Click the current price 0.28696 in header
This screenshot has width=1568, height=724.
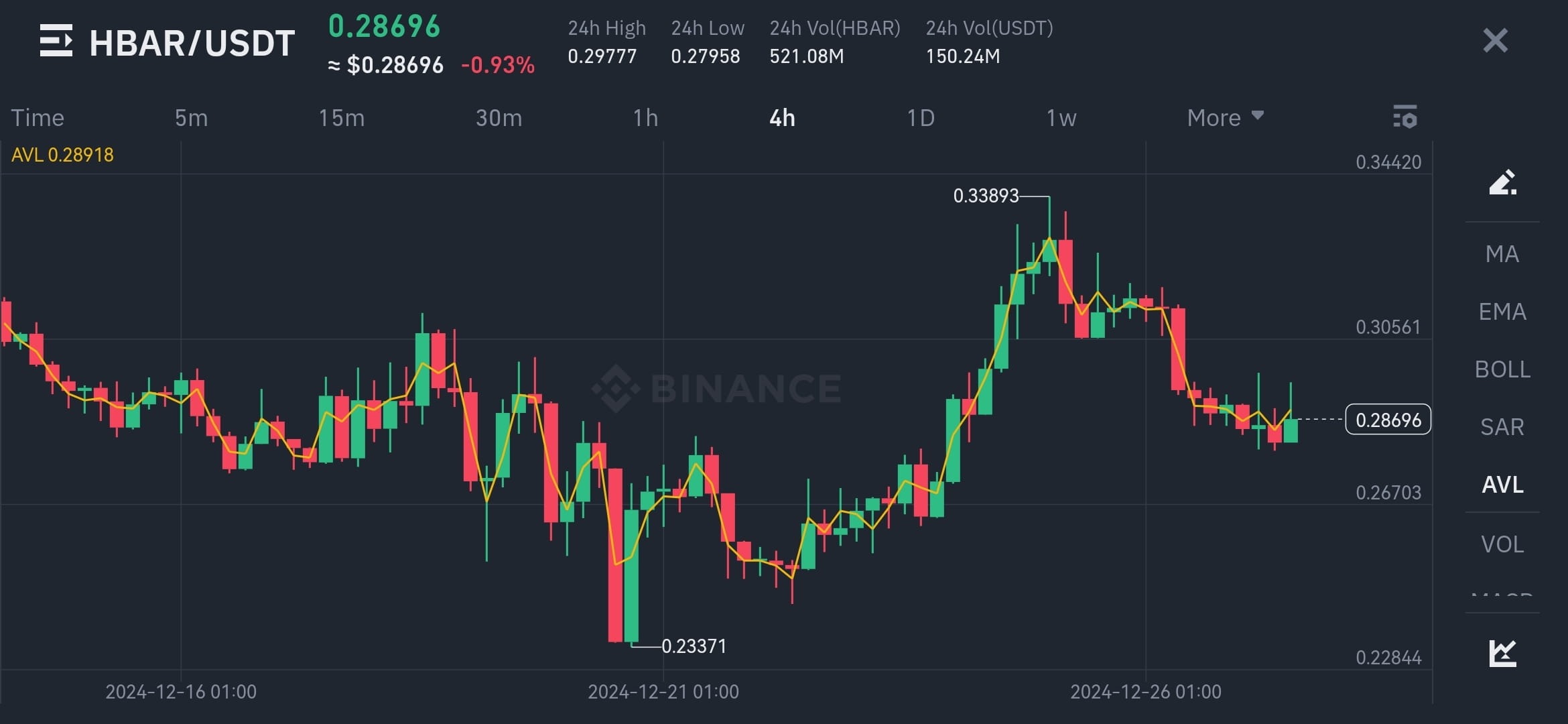(x=385, y=27)
